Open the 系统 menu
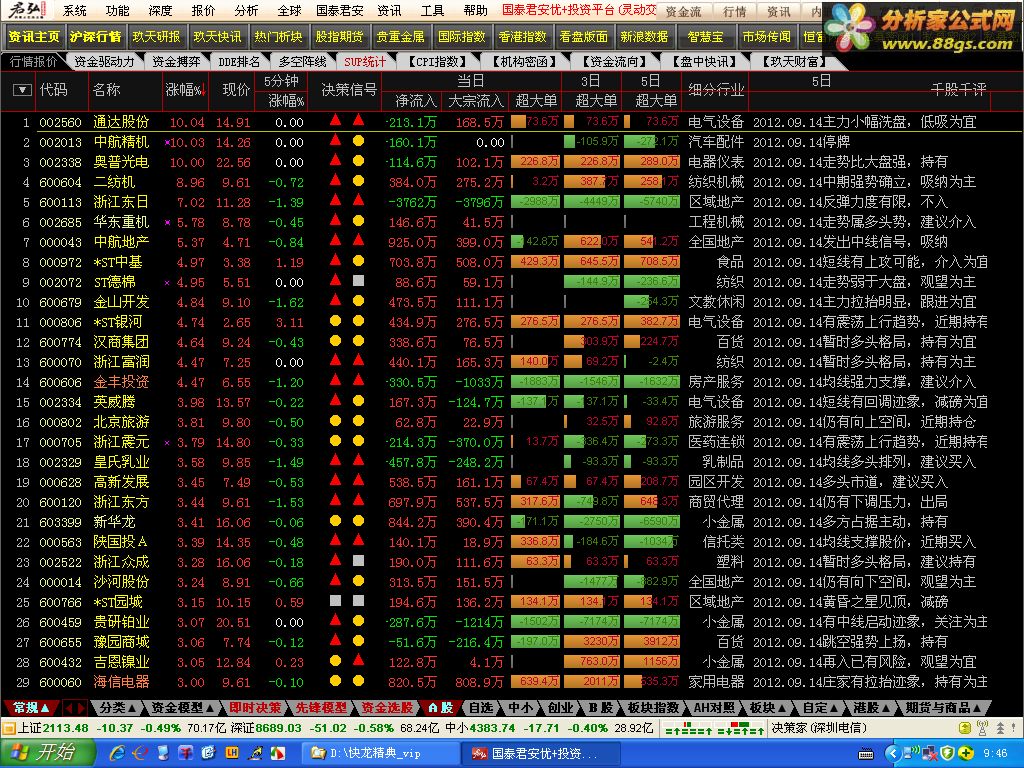This screenshot has width=1024, height=768. [x=74, y=10]
